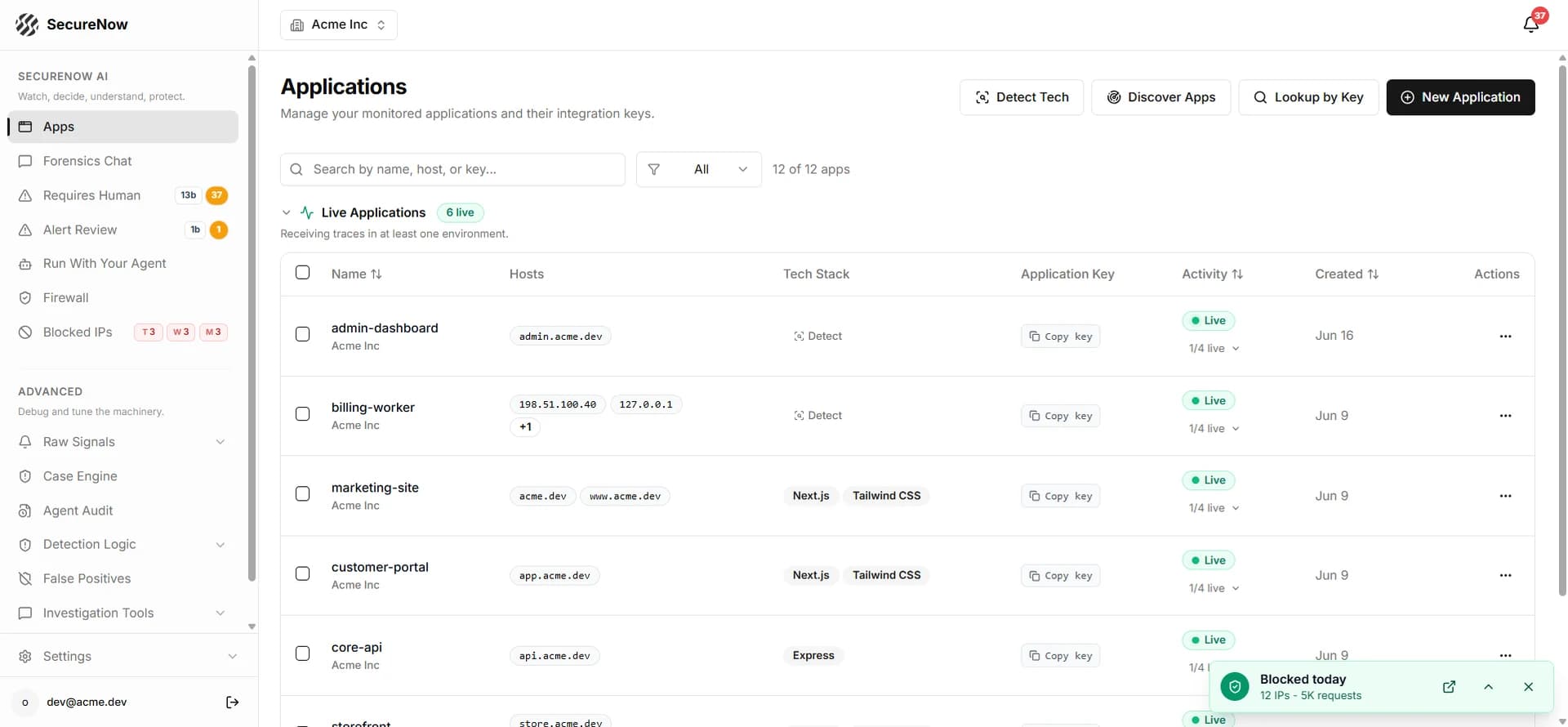Expand 1/4 live environments for marketing-site
The height and width of the screenshot is (727, 1568).
click(x=1214, y=508)
